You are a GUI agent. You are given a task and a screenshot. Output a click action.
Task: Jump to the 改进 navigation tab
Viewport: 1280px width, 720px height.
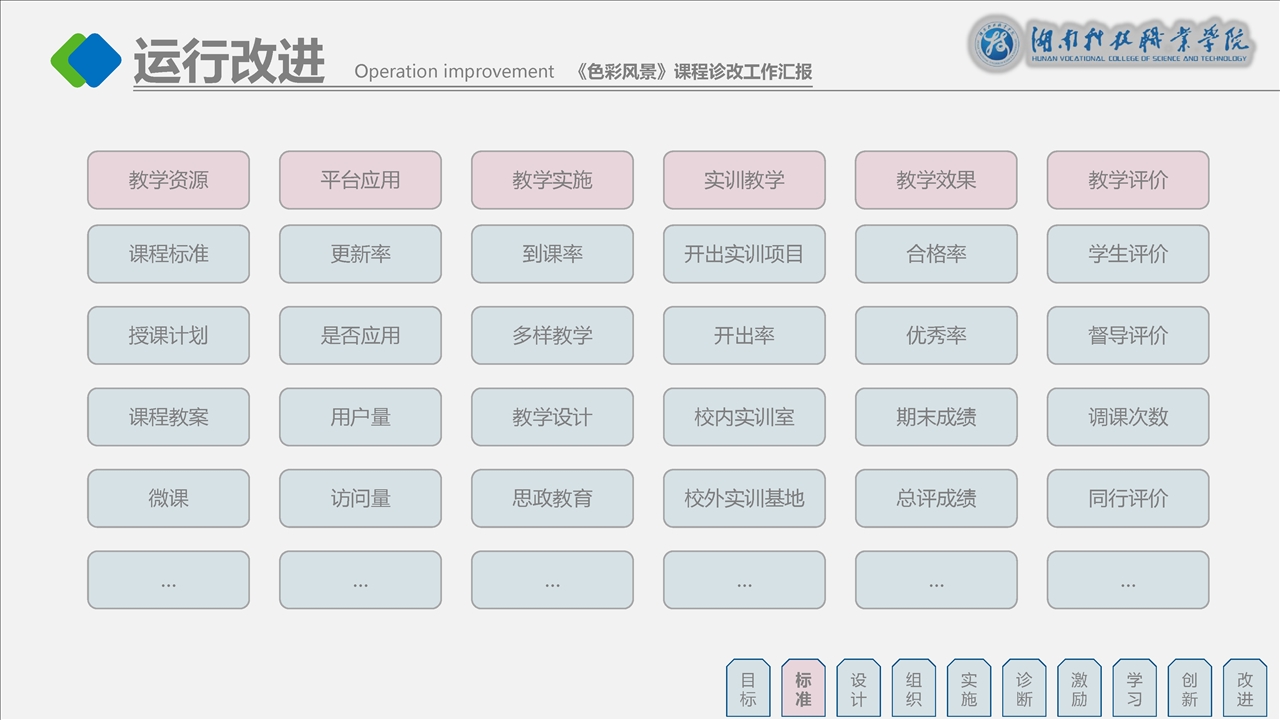(1245, 689)
